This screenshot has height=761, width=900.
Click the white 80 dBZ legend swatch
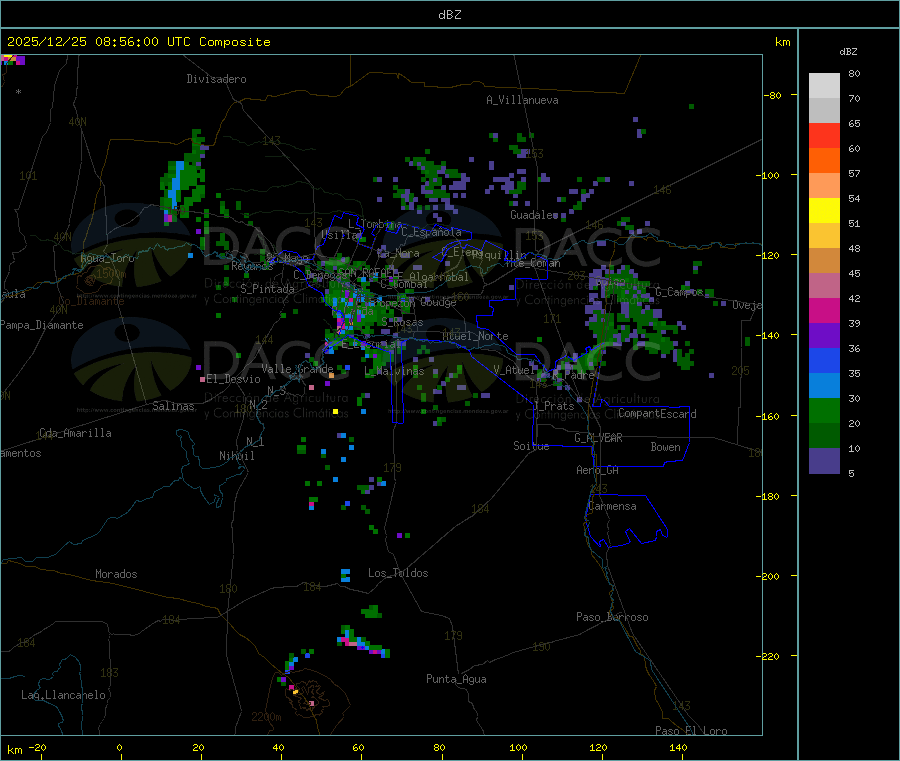click(824, 85)
